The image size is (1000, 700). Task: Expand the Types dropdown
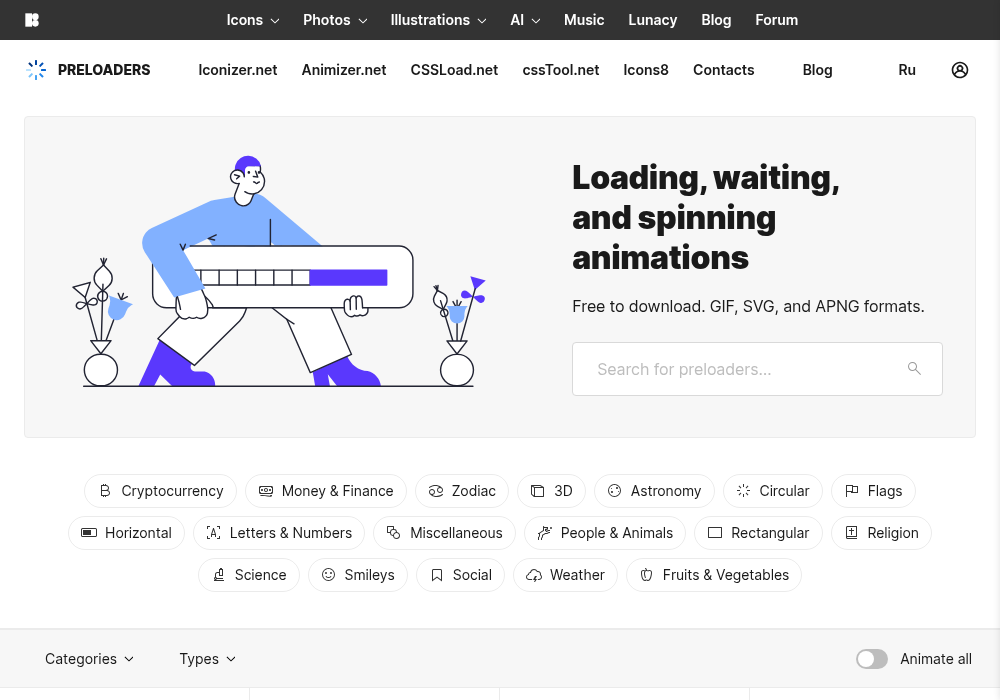coord(207,659)
